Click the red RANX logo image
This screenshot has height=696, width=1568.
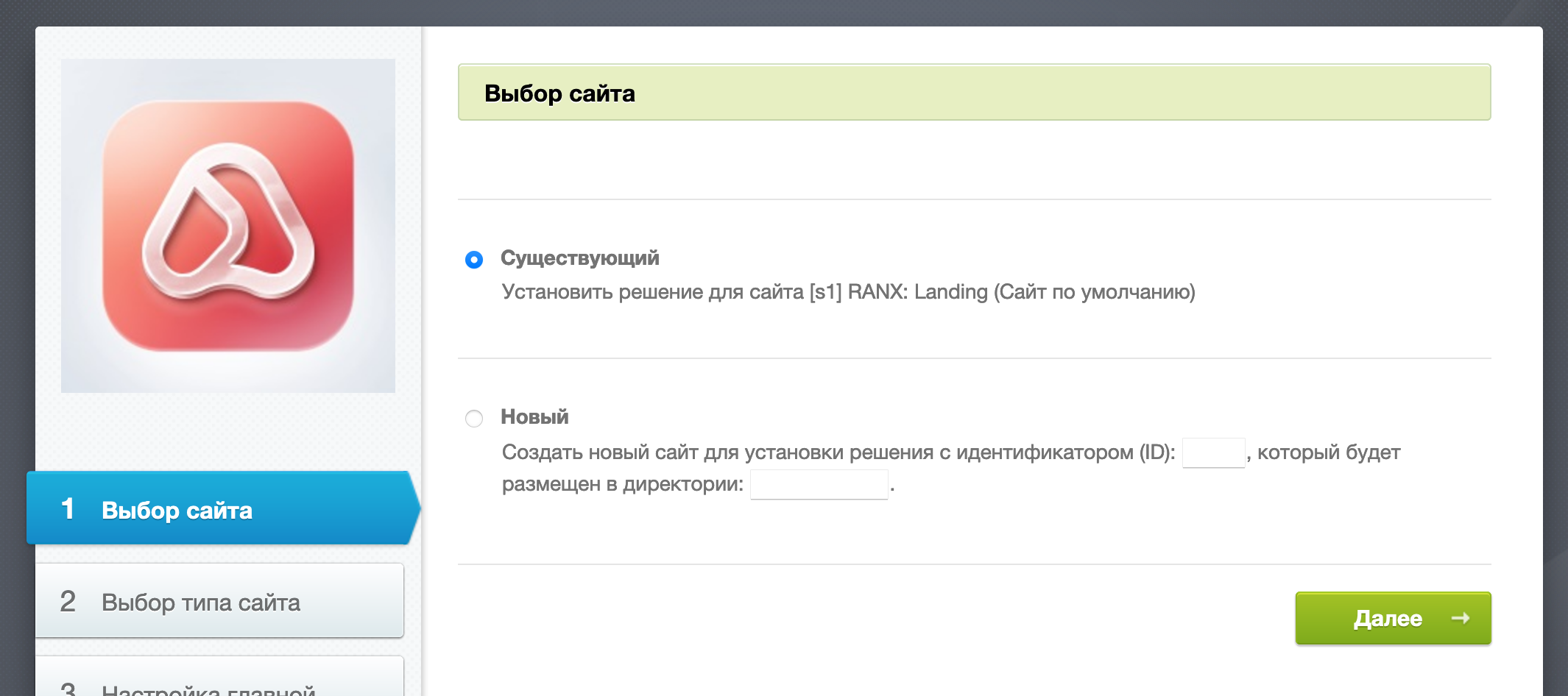[228, 226]
